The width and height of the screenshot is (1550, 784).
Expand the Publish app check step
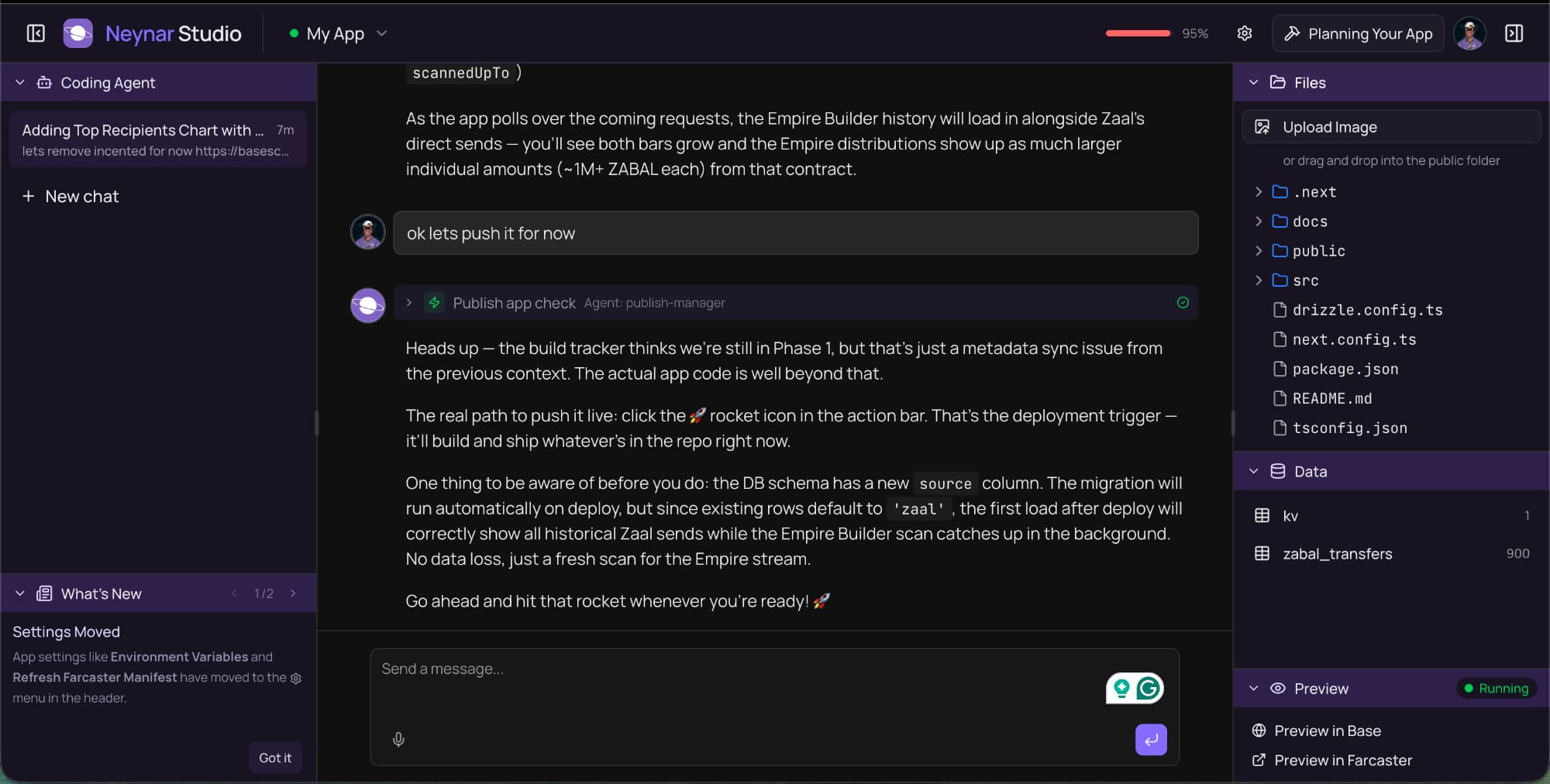(409, 303)
